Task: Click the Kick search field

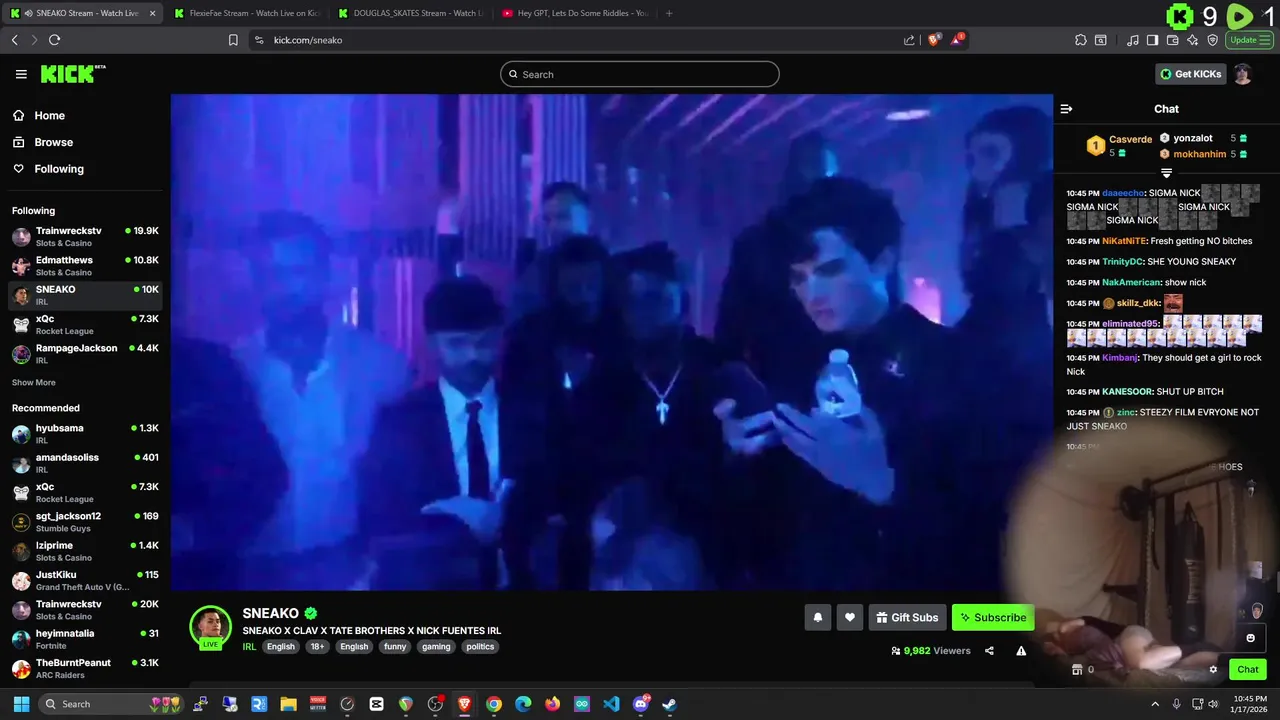Action: point(640,74)
